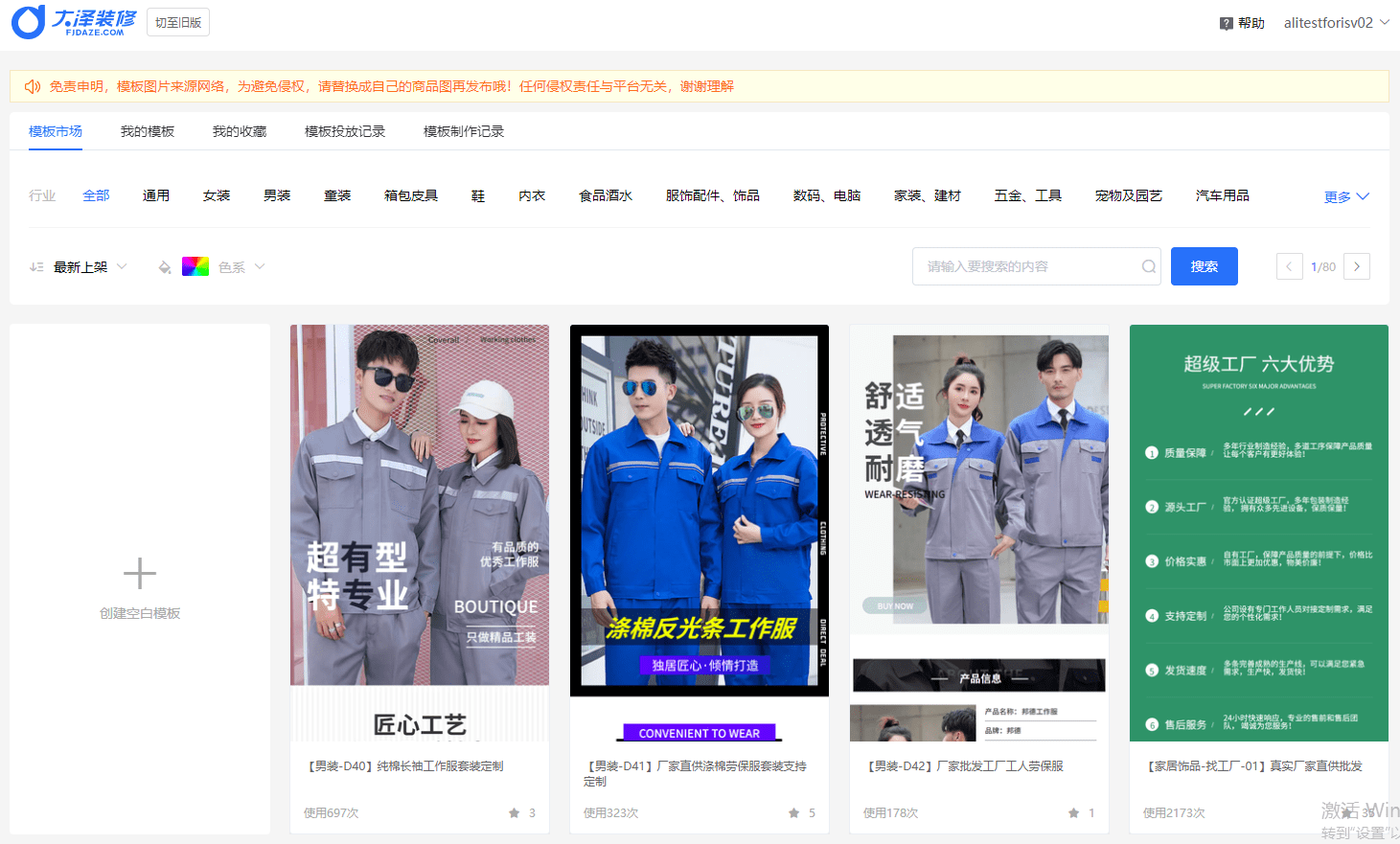Select the 宠物及园艺 industry filter
Viewport: 1400px width, 844px height.
coord(1129,195)
